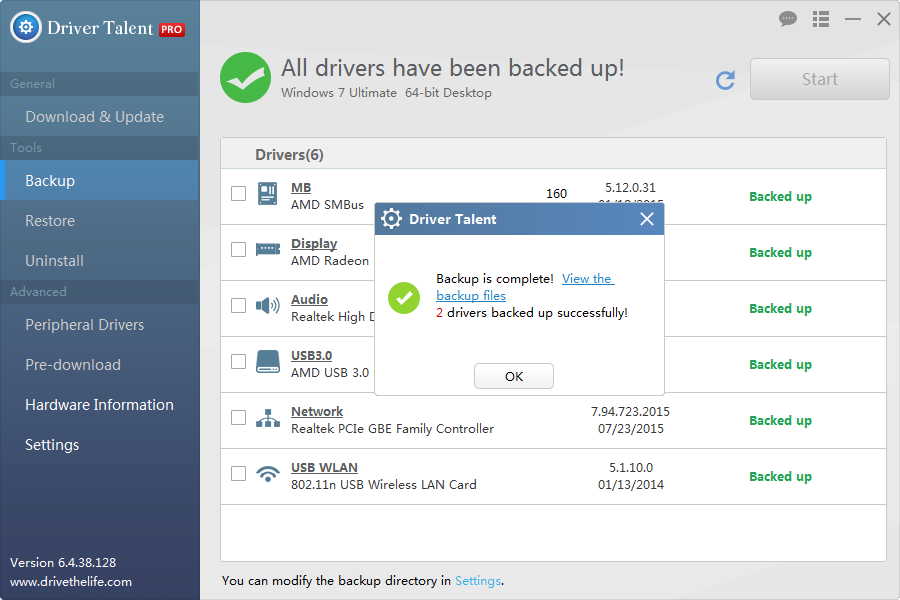The width and height of the screenshot is (900, 600).
Task: Click 'Realtek PCIe GBE Family Controller' text
Action: [393, 428]
